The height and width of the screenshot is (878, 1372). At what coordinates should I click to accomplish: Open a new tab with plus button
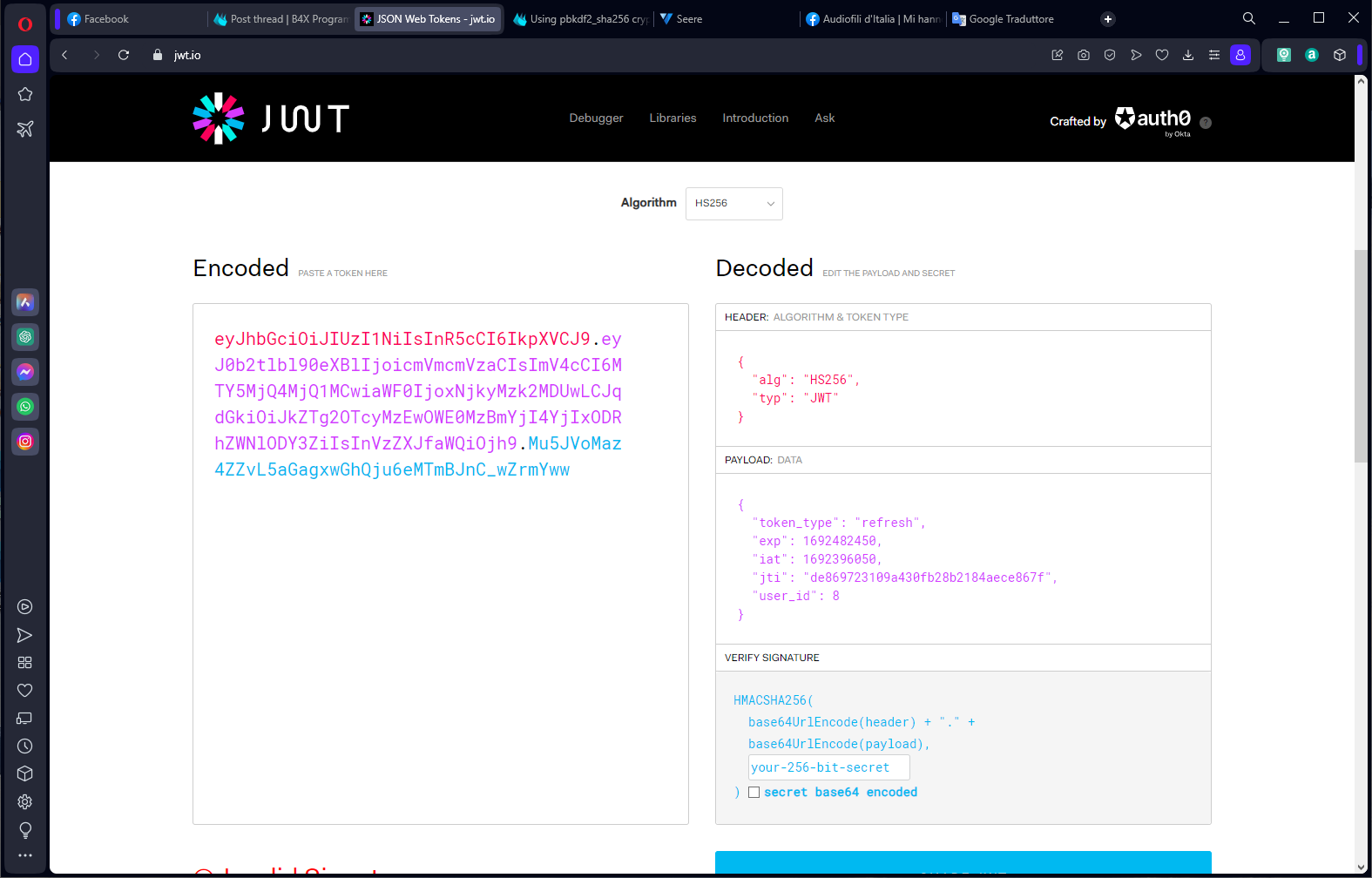click(x=1108, y=19)
